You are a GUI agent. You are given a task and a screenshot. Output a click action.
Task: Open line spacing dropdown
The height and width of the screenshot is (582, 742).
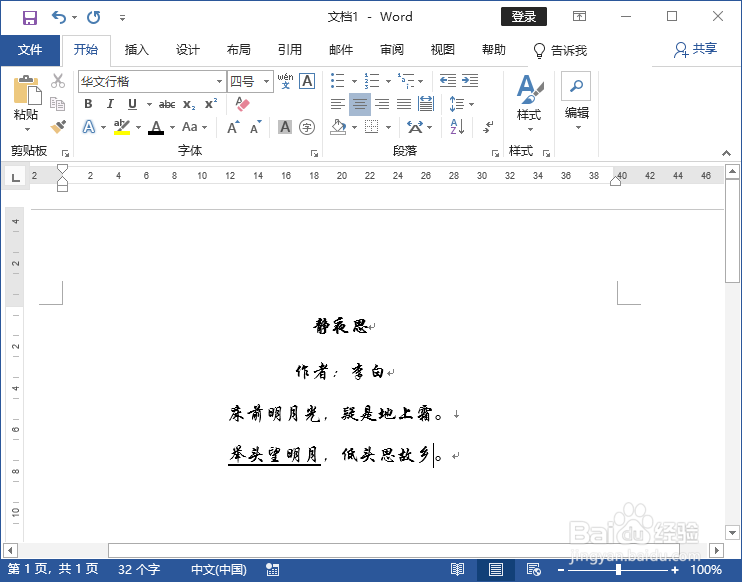point(461,104)
